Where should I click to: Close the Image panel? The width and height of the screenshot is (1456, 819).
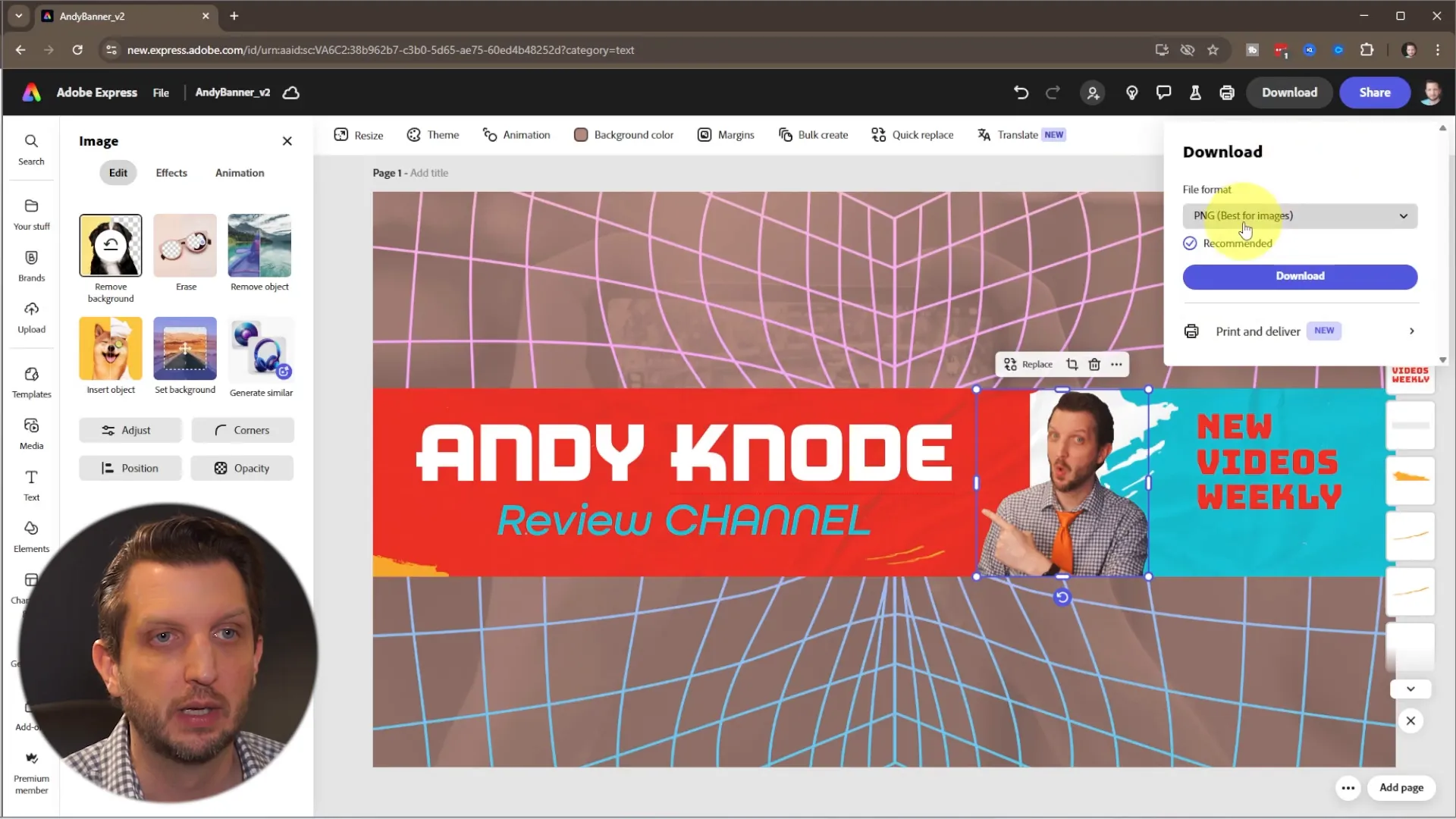click(x=287, y=141)
